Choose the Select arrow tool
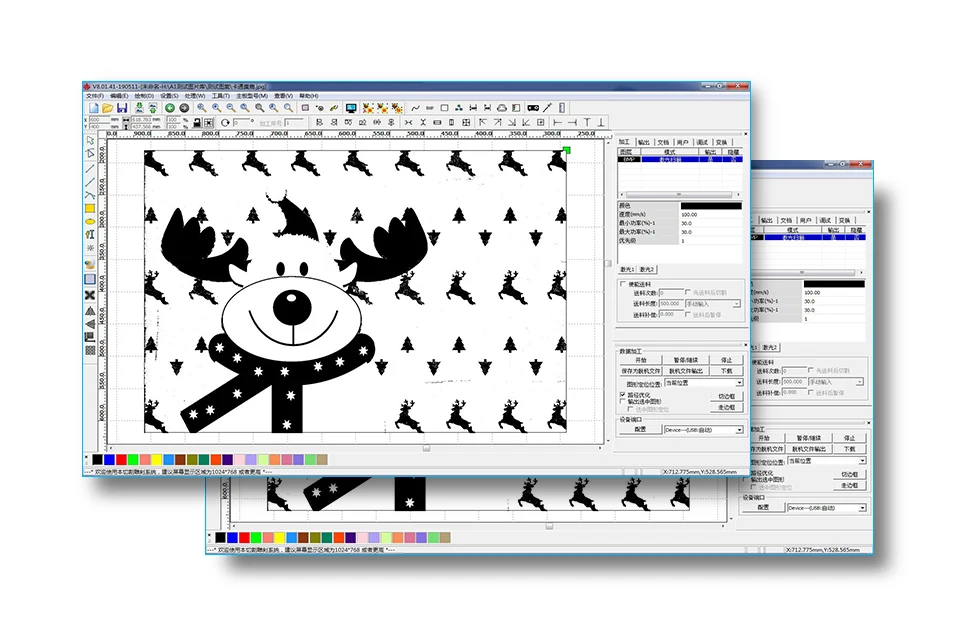 (90, 140)
